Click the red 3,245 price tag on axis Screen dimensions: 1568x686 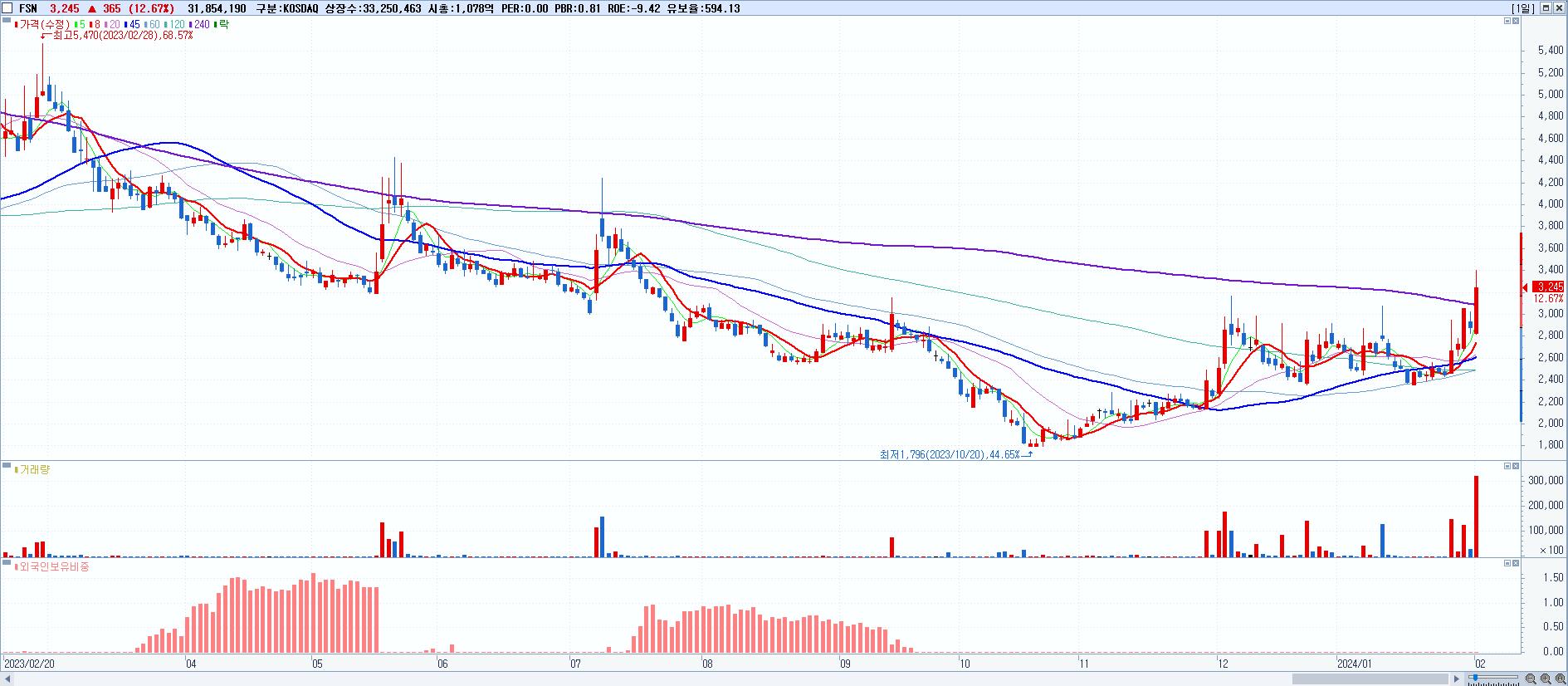click(1549, 287)
